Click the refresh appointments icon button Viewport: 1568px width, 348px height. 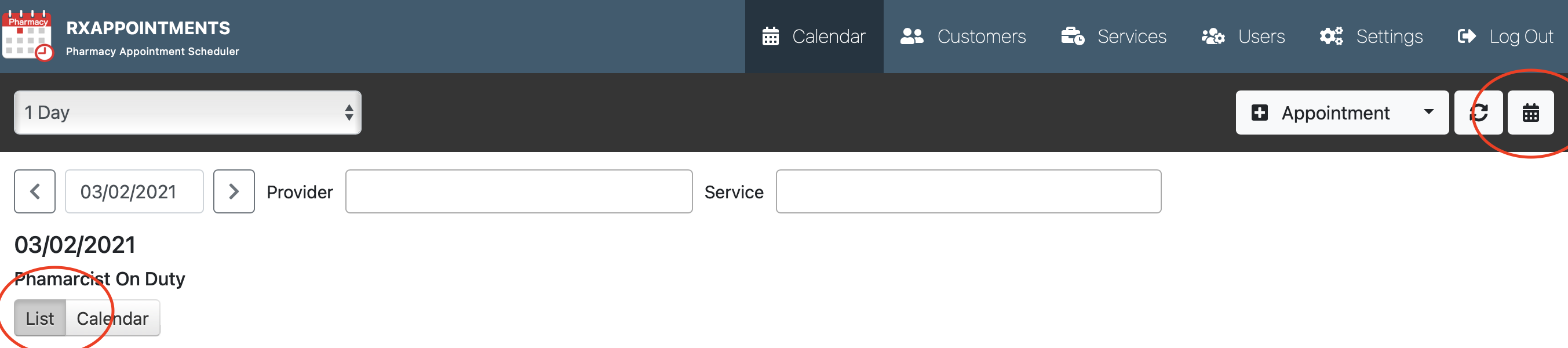click(1479, 113)
